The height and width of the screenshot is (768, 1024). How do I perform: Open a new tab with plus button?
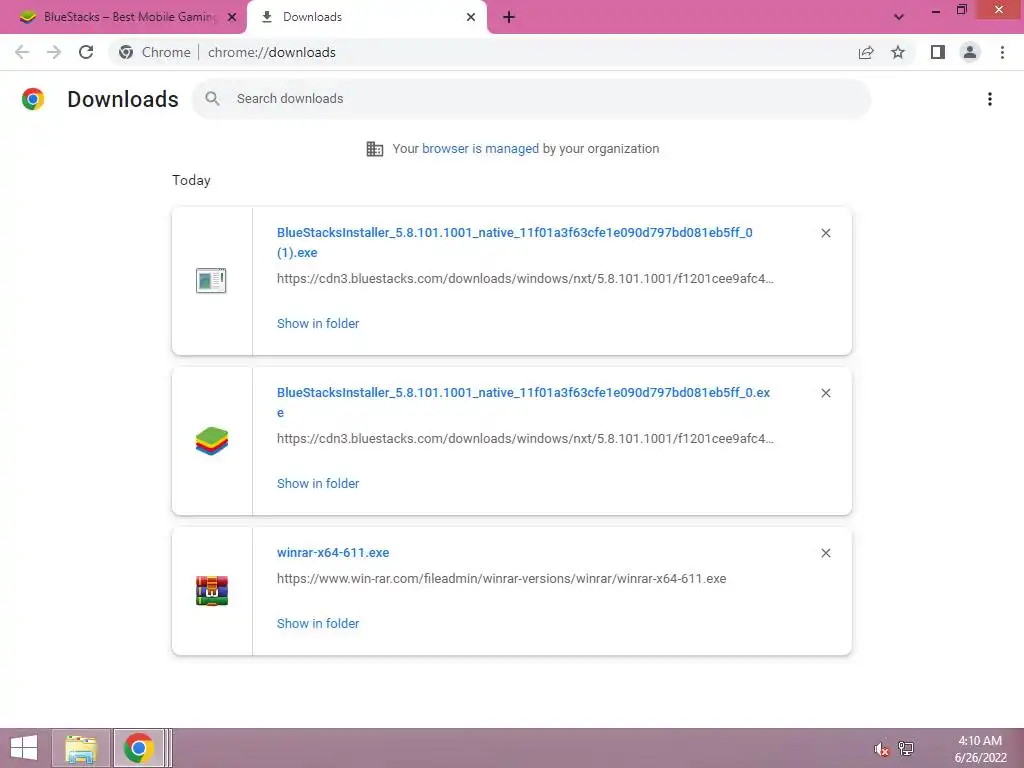click(509, 17)
